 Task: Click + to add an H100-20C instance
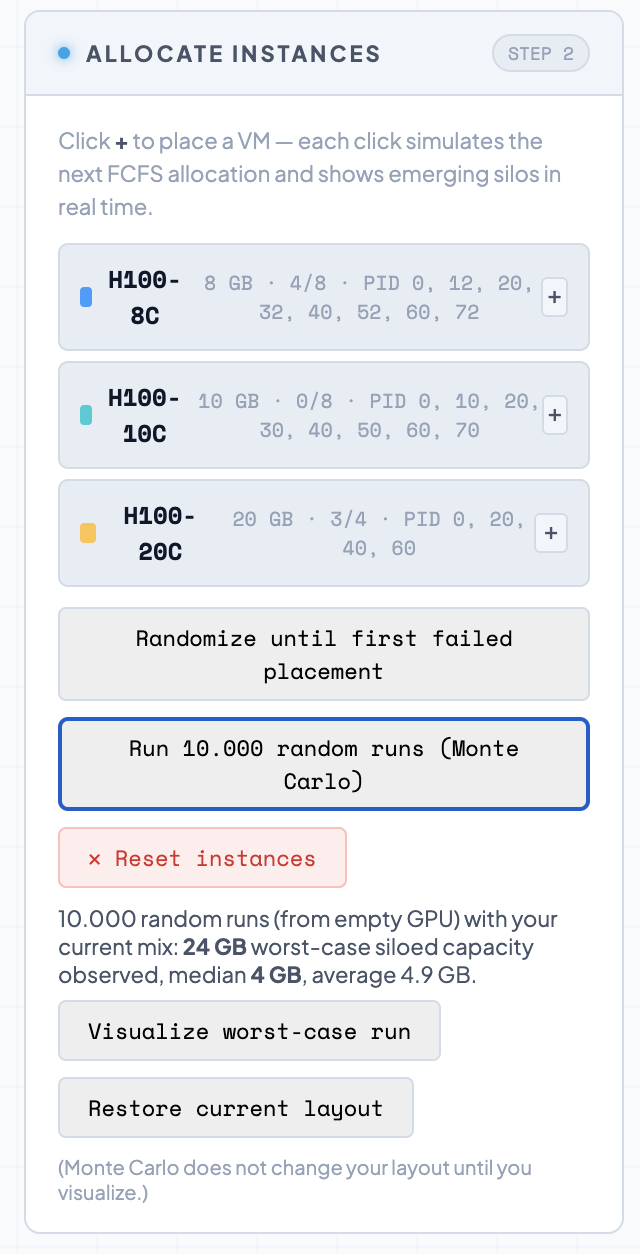point(550,533)
